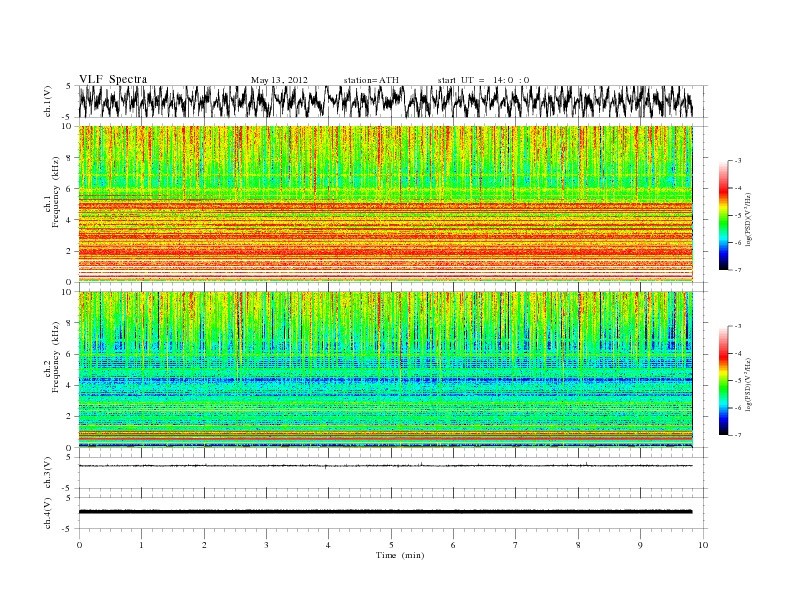The width and height of the screenshot is (792, 612).
Task: Click time axis tick label '10'
Action: (x=703, y=545)
